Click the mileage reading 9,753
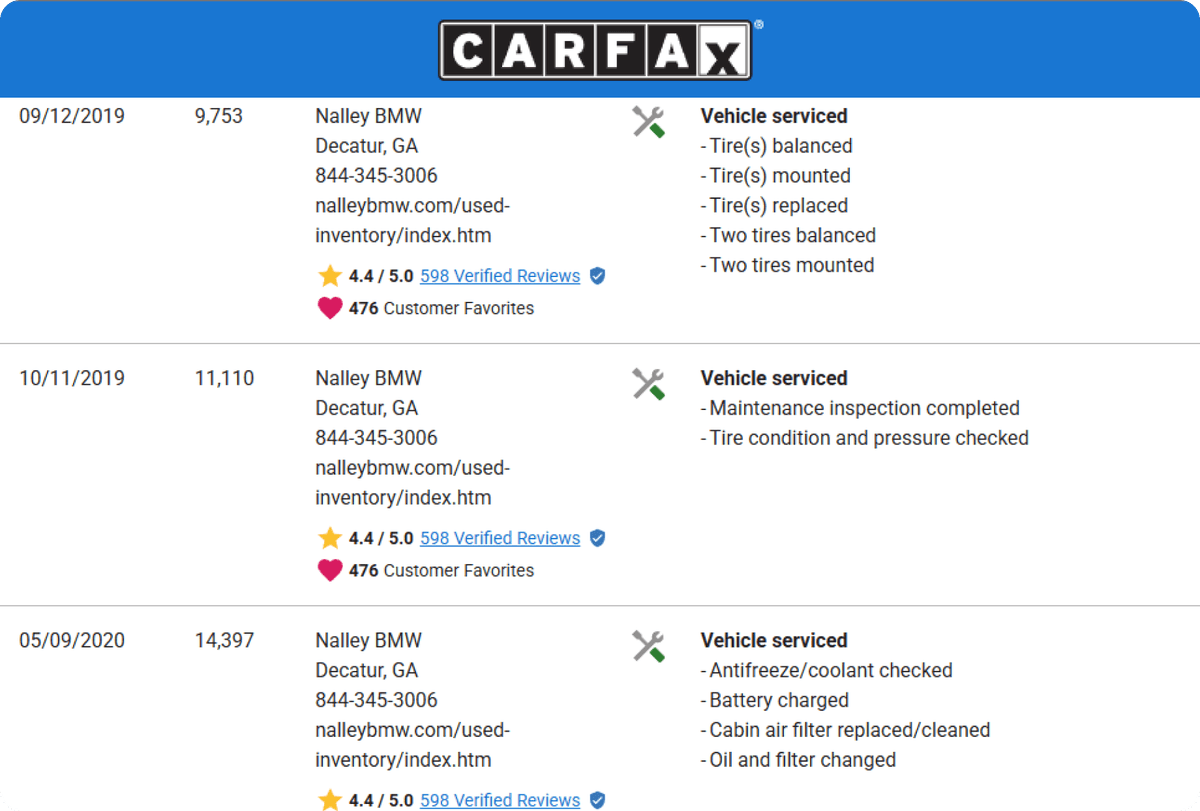Screen dimensions: 1200x811 click(219, 116)
